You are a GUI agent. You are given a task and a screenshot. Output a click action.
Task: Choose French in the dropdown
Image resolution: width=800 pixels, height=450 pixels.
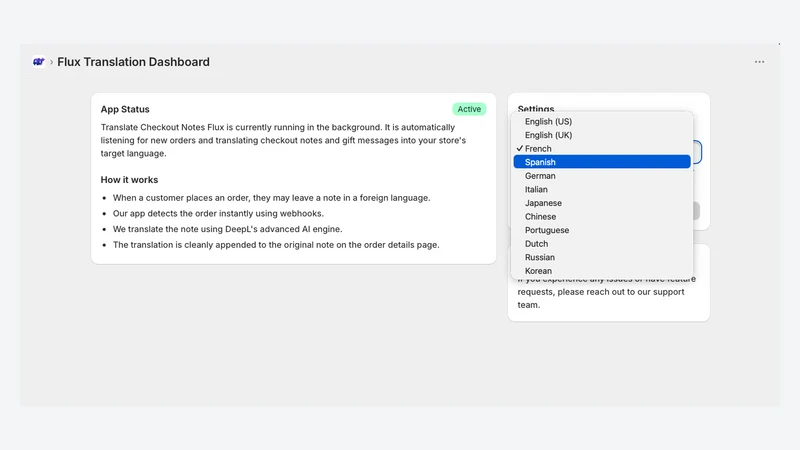coord(602,148)
